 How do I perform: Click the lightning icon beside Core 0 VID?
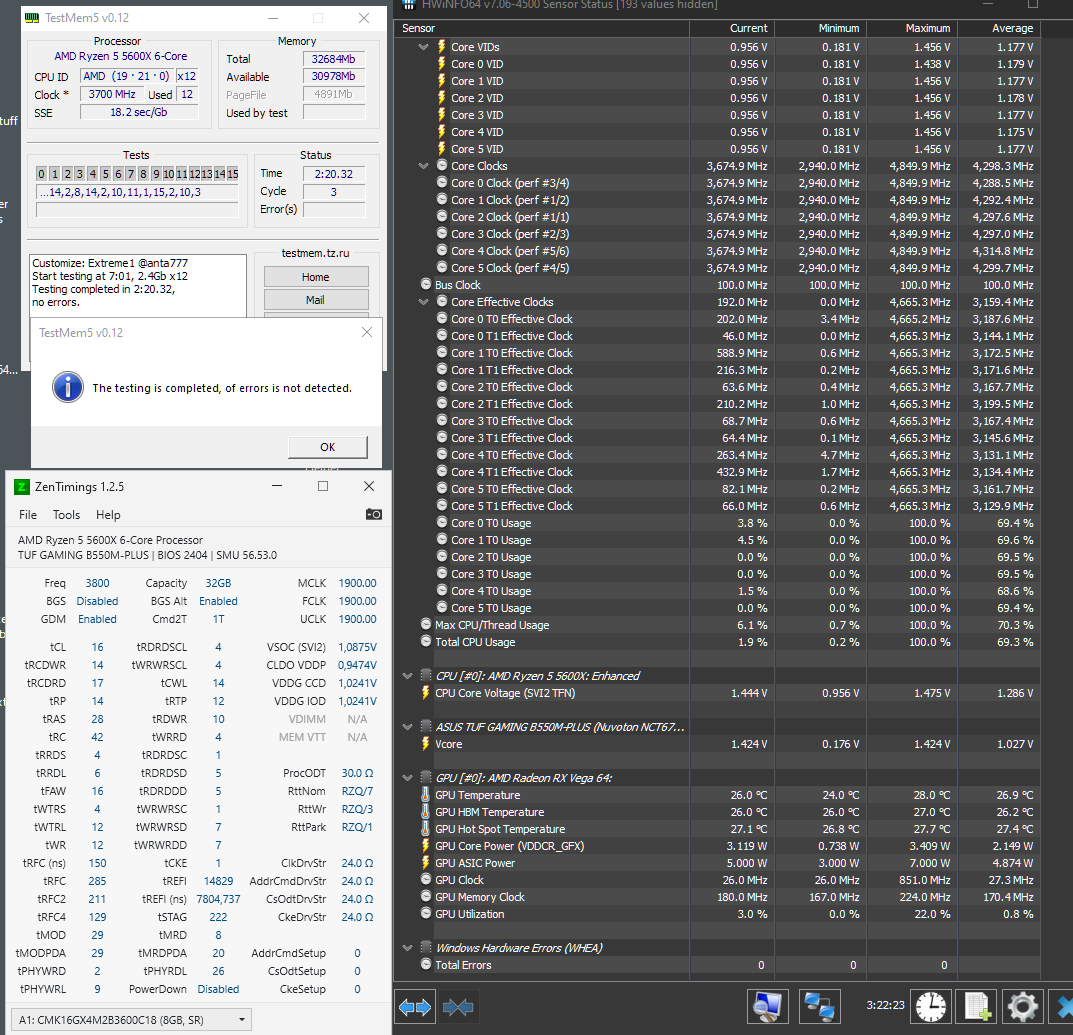click(441, 64)
